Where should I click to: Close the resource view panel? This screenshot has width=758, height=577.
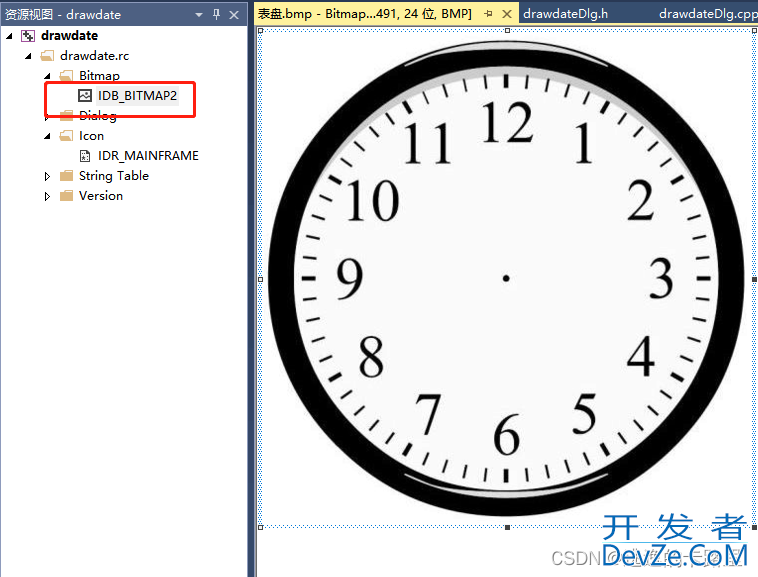tap(234, 15)
